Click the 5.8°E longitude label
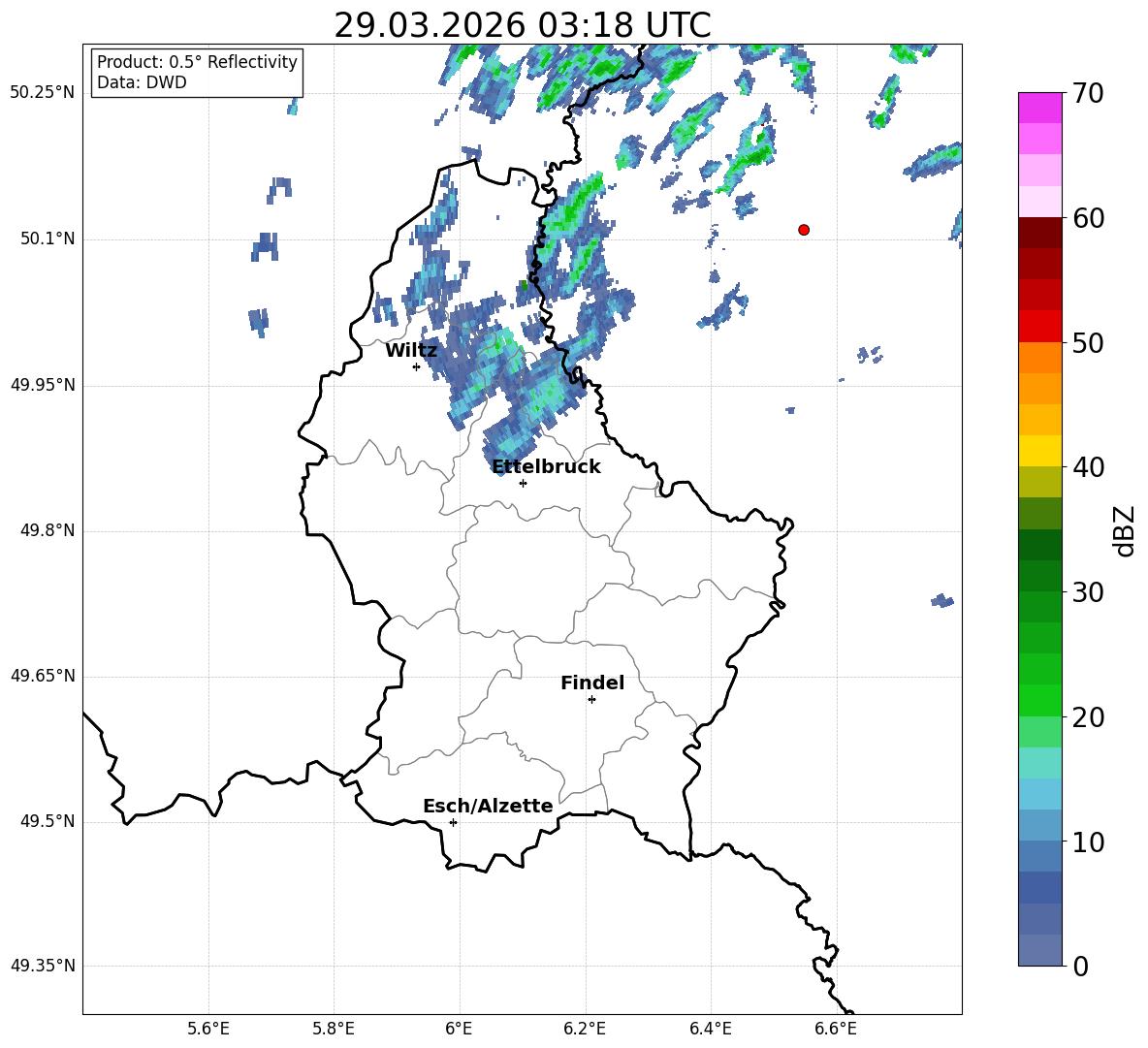Screen dimensions: 1148x1048 [334, 1029]
